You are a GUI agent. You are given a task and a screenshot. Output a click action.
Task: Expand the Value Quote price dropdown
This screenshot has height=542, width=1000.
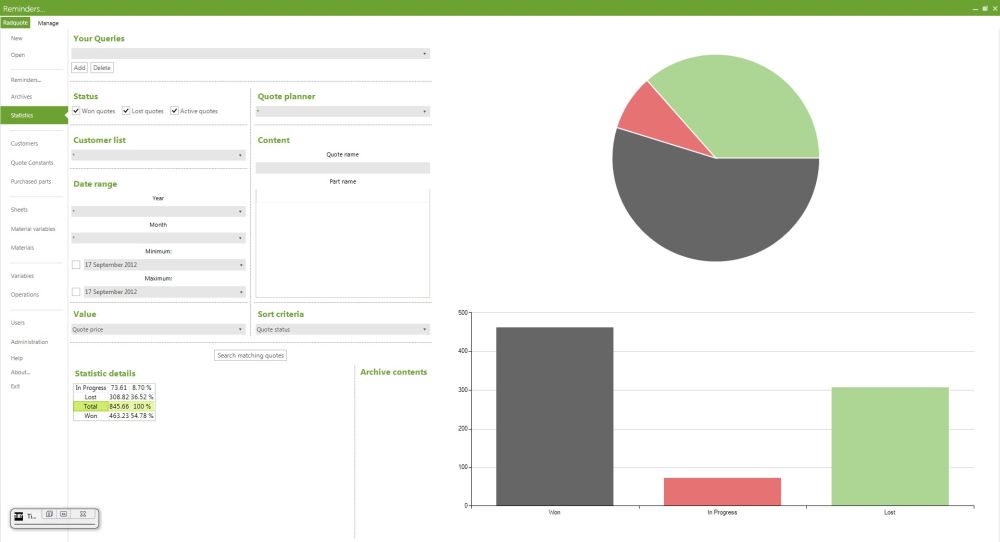pos(159,329)
